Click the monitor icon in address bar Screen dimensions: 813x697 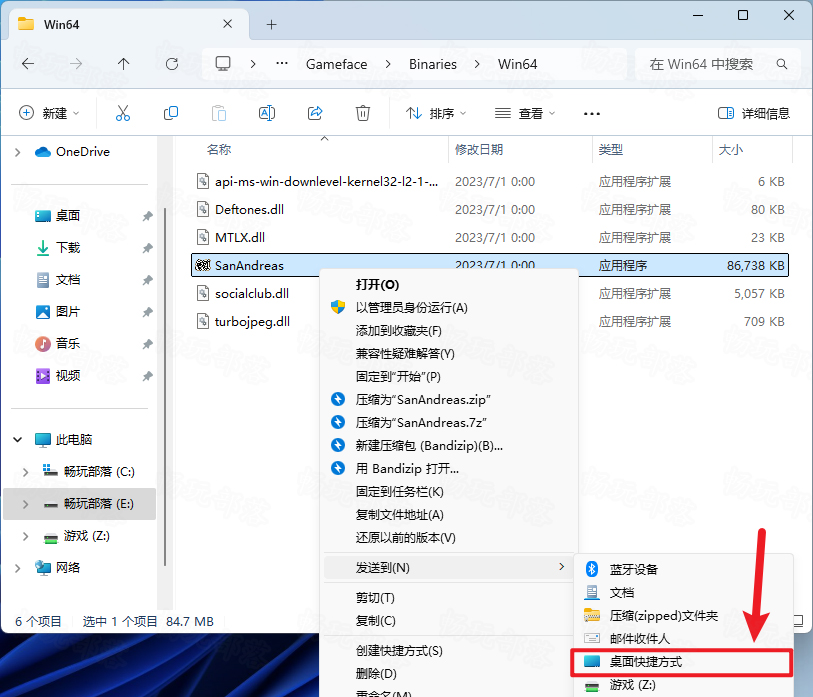pyautogui.click(x=223, y=64)
